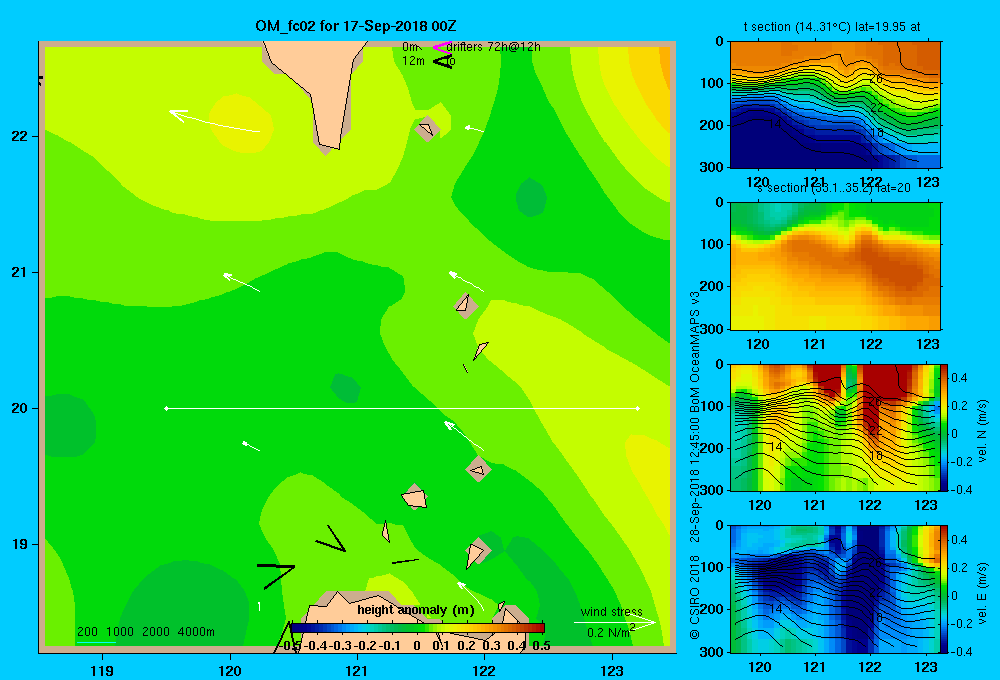
Task: Click the vel. N color scale bar
Action: coord(944,427)
